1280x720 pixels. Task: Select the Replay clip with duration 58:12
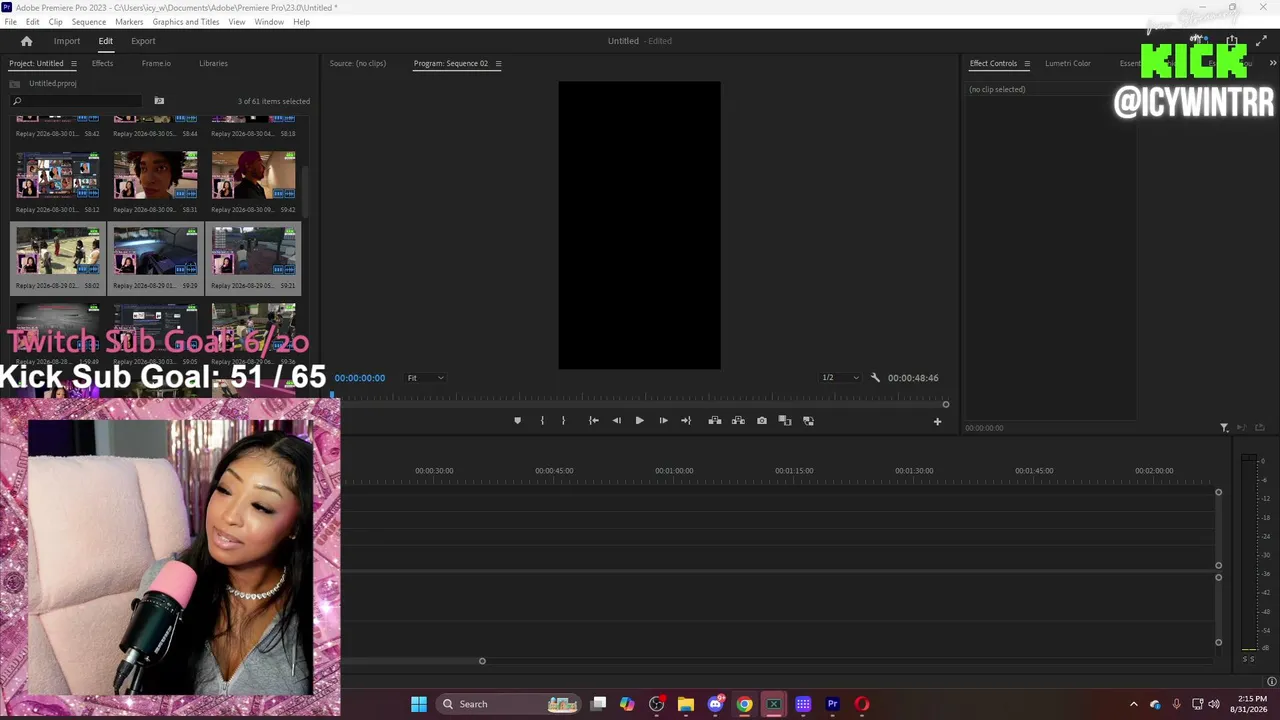[58, 182]
